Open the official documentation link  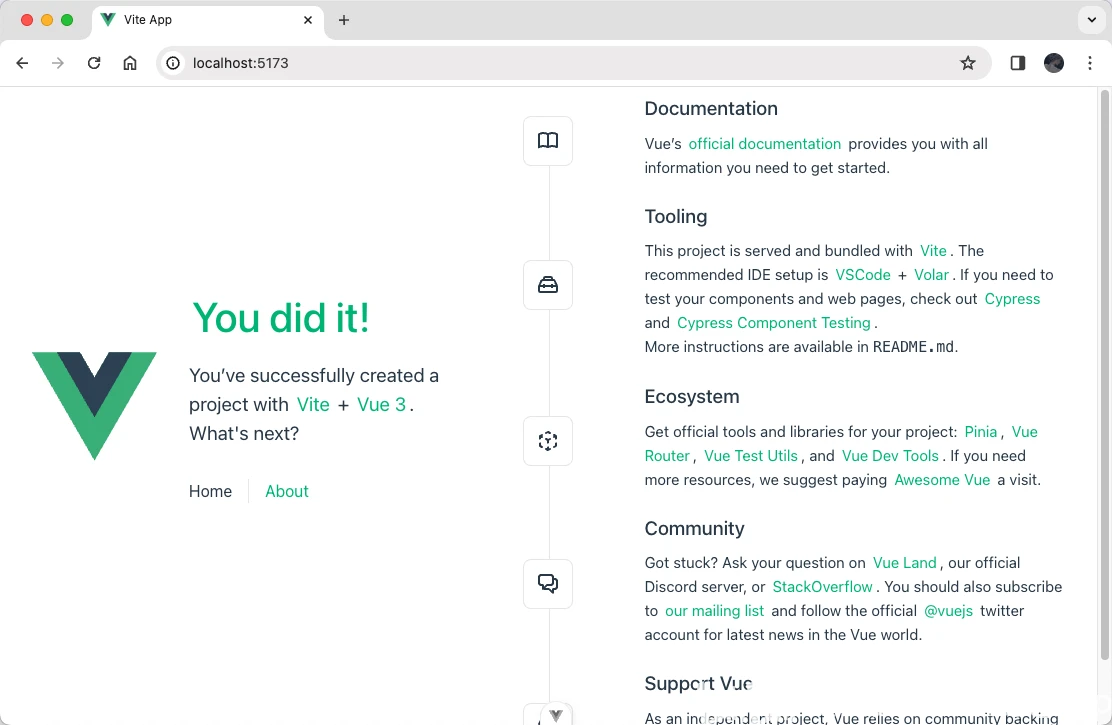tap(765, 144)
